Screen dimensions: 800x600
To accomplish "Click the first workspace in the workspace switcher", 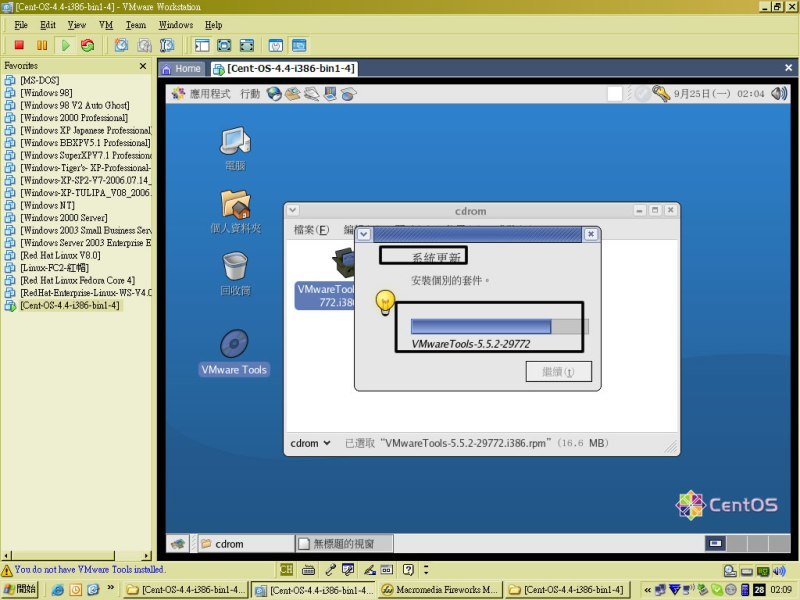I will point(716,544).
